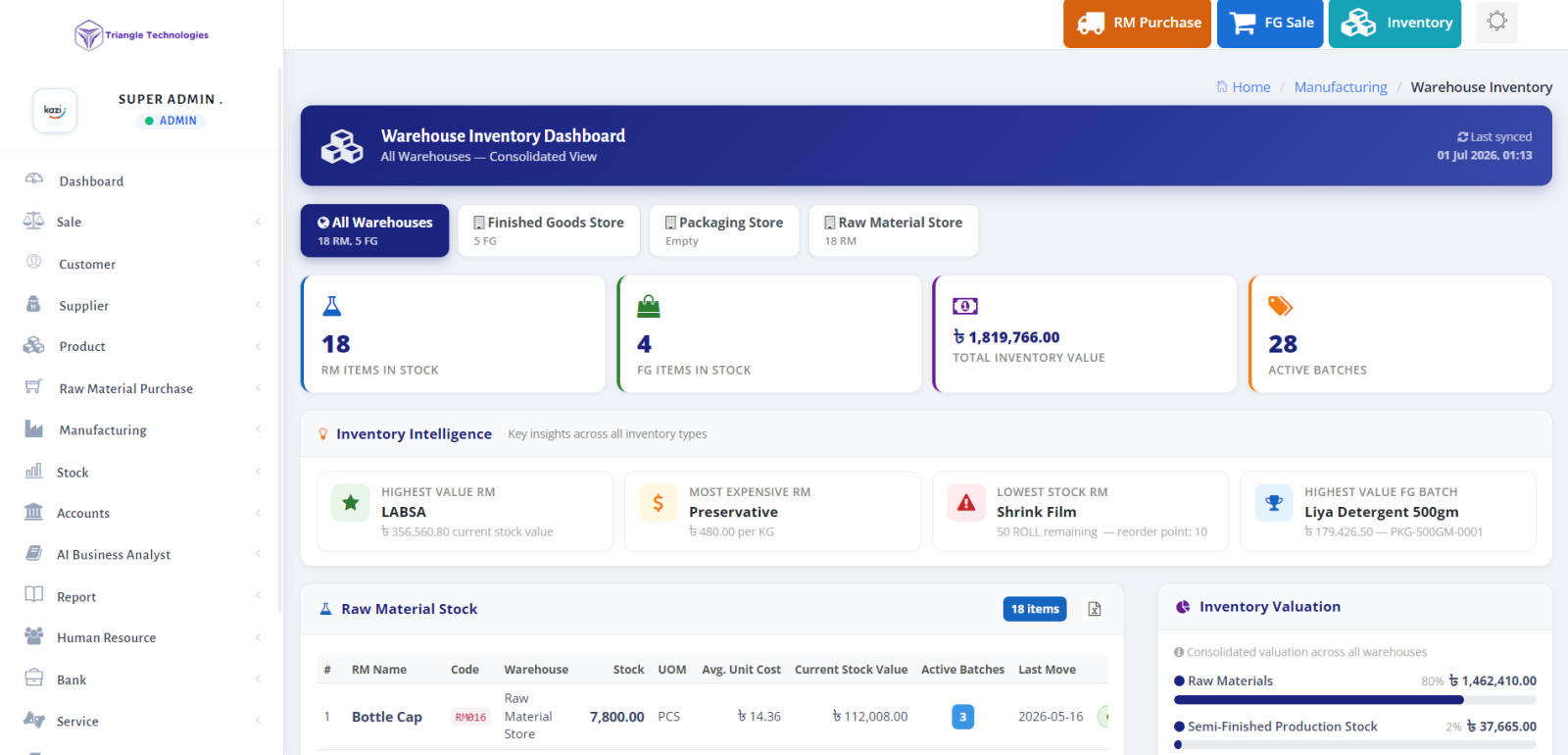Viewport: 1568px width, 755px height.
Task: Click the Accounts sidebar icon
Action: coord(34,512)
